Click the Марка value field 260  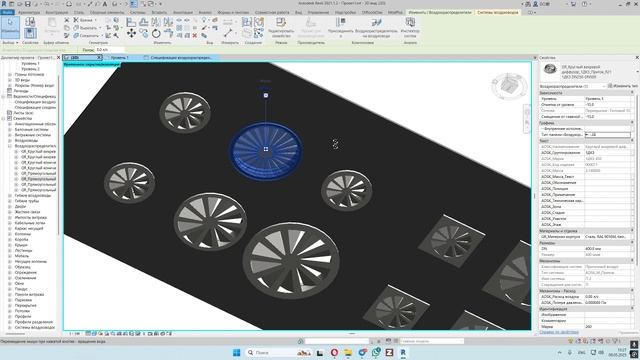[607, 327]
